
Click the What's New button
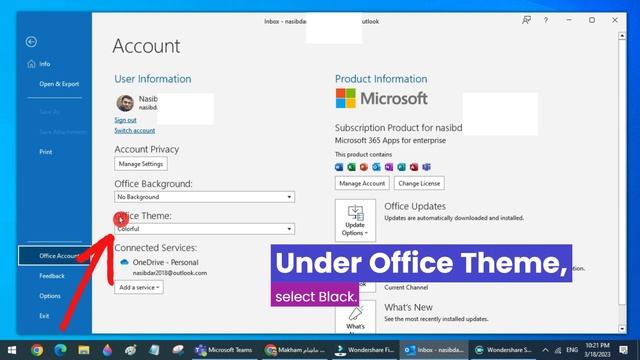click(355, 318)
